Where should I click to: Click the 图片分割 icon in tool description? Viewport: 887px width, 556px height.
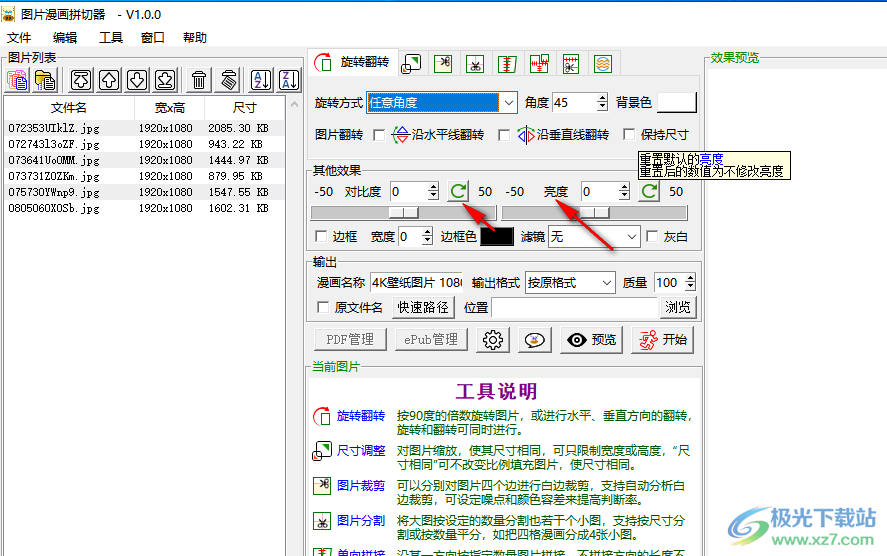click(322, 521)
